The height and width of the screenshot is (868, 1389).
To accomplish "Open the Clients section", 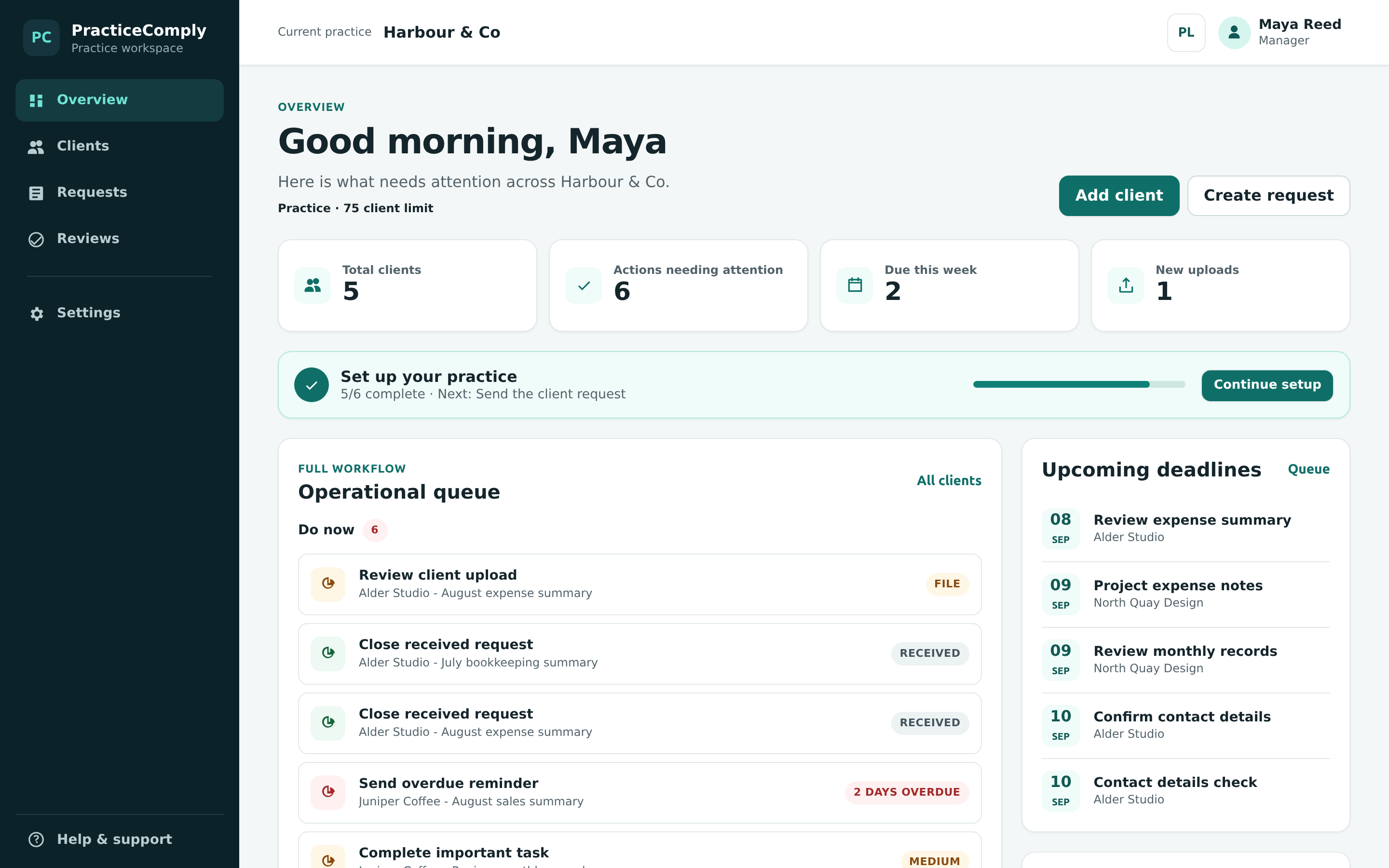I will pos(120,147).
